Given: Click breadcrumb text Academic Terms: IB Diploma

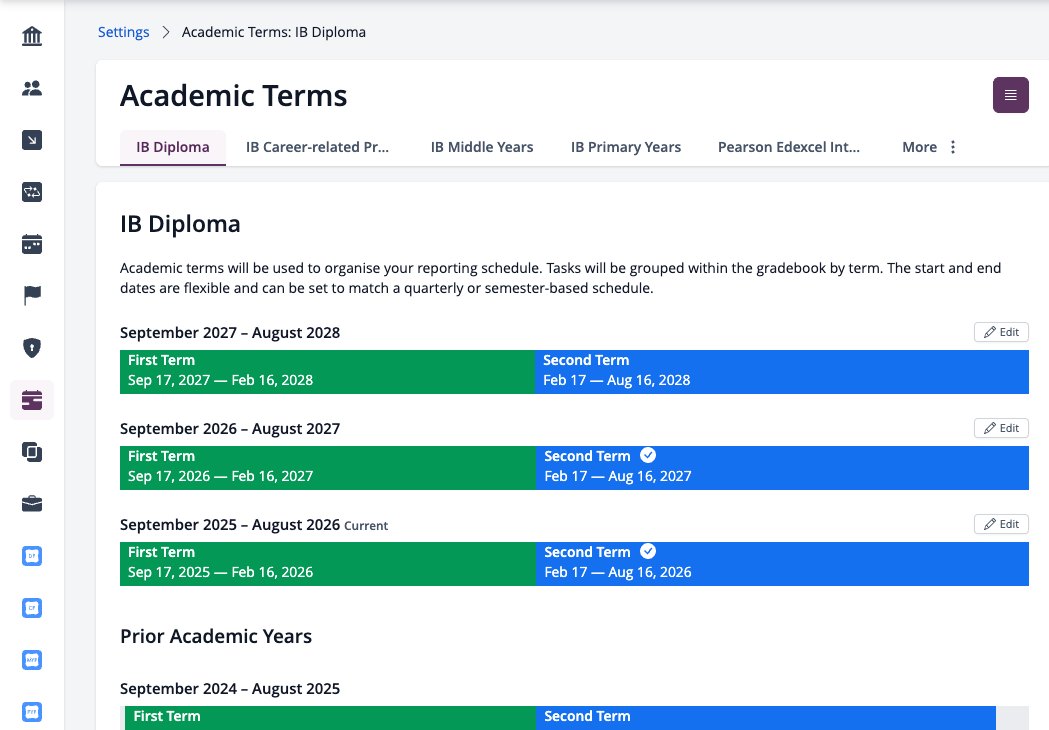Looking at the screenshot, I should point(274,32).
